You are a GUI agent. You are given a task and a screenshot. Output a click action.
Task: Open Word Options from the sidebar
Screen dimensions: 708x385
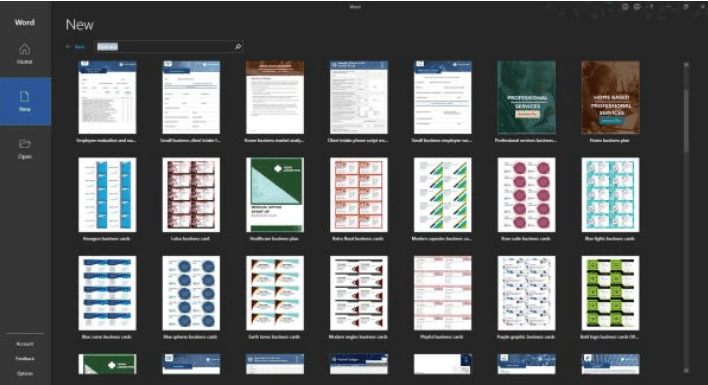click(25, 373)
